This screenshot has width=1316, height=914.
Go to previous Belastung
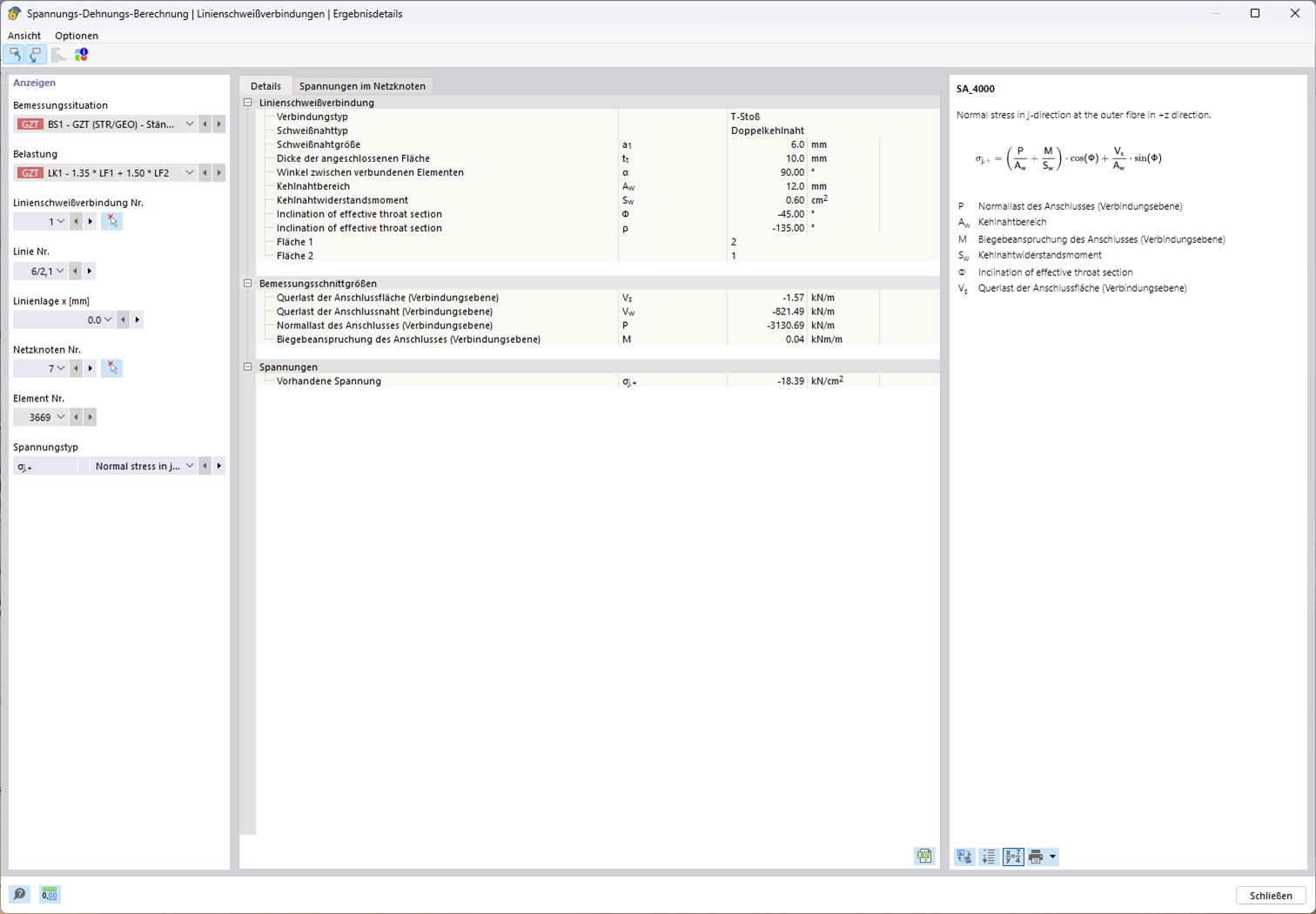[205, 173]
